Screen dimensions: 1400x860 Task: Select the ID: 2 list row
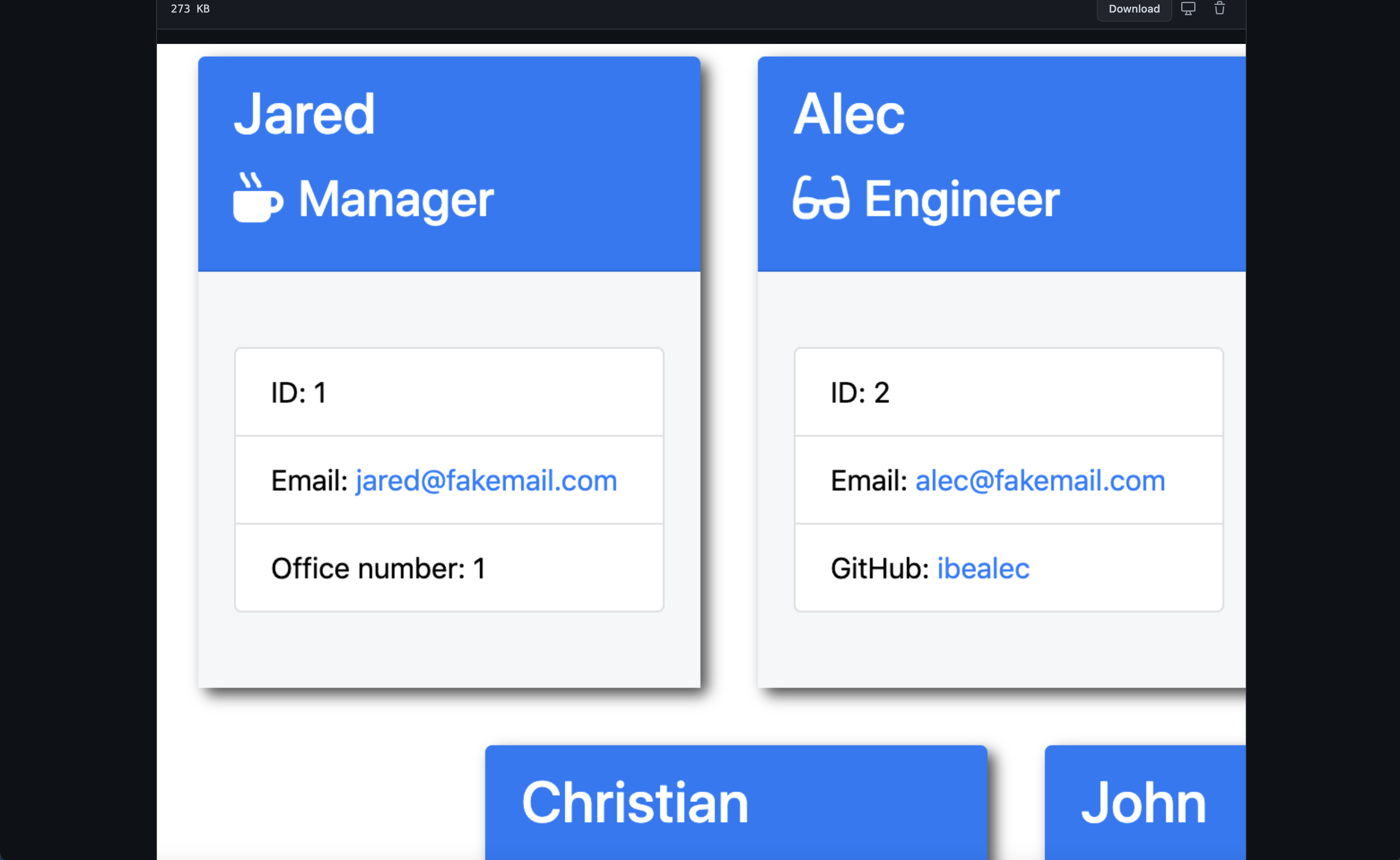click(x=1009, y=392)
